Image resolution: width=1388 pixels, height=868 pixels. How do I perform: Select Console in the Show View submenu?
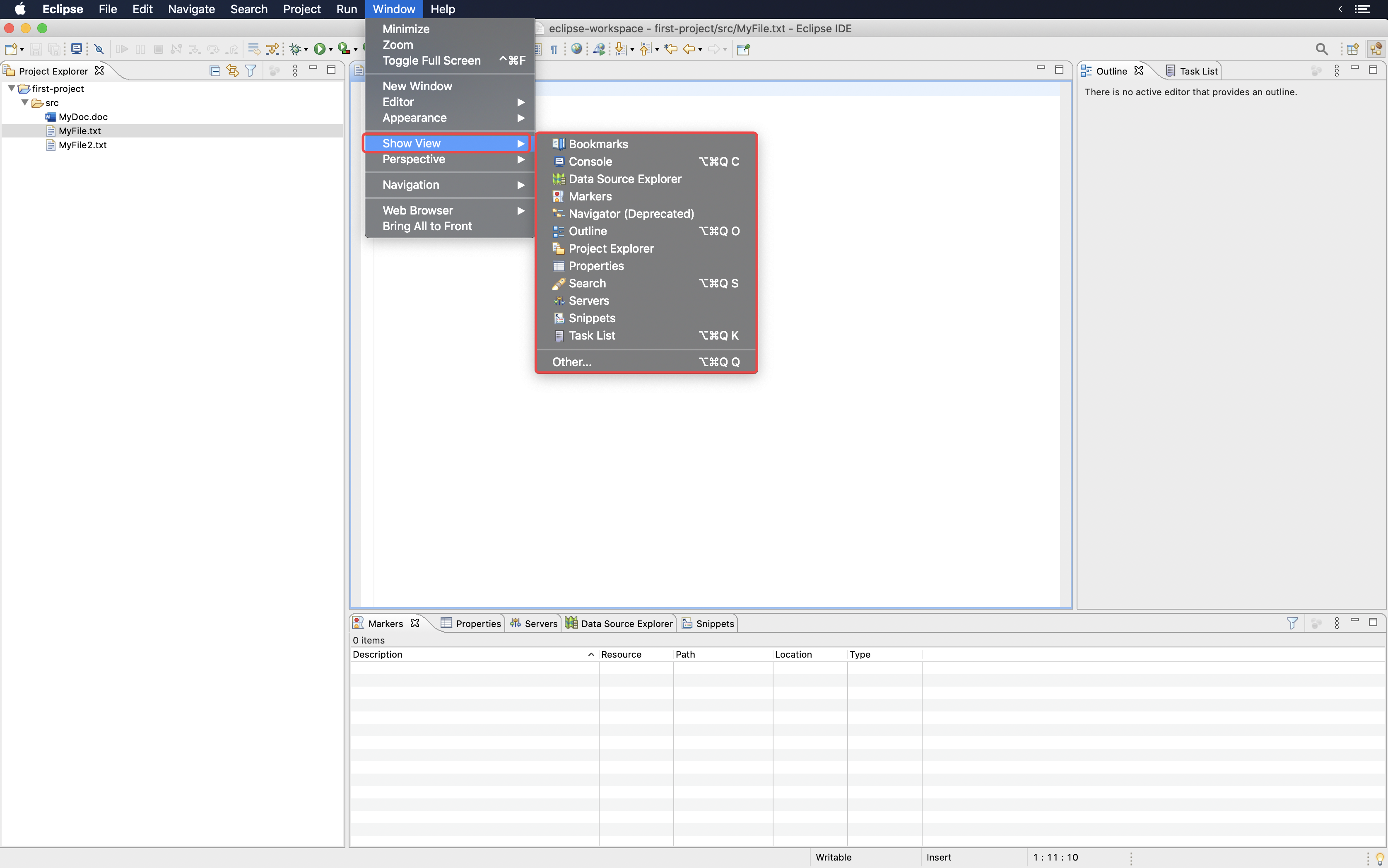646,162
